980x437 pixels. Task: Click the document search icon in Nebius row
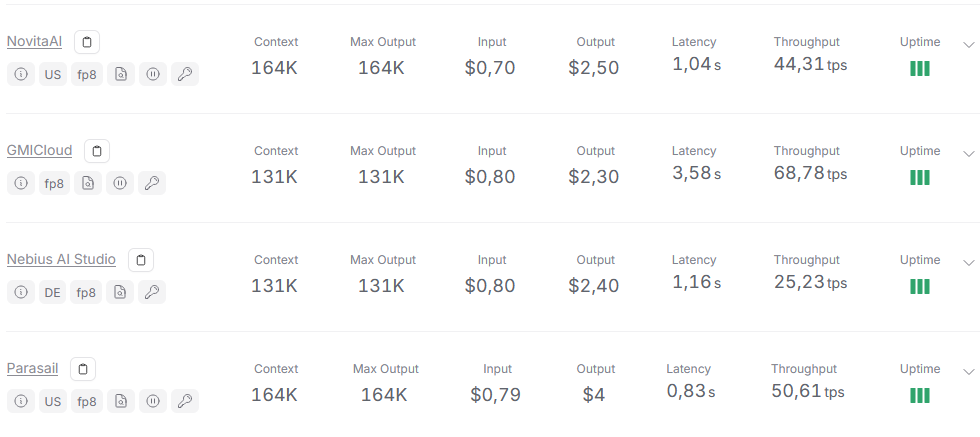[120, 292]
